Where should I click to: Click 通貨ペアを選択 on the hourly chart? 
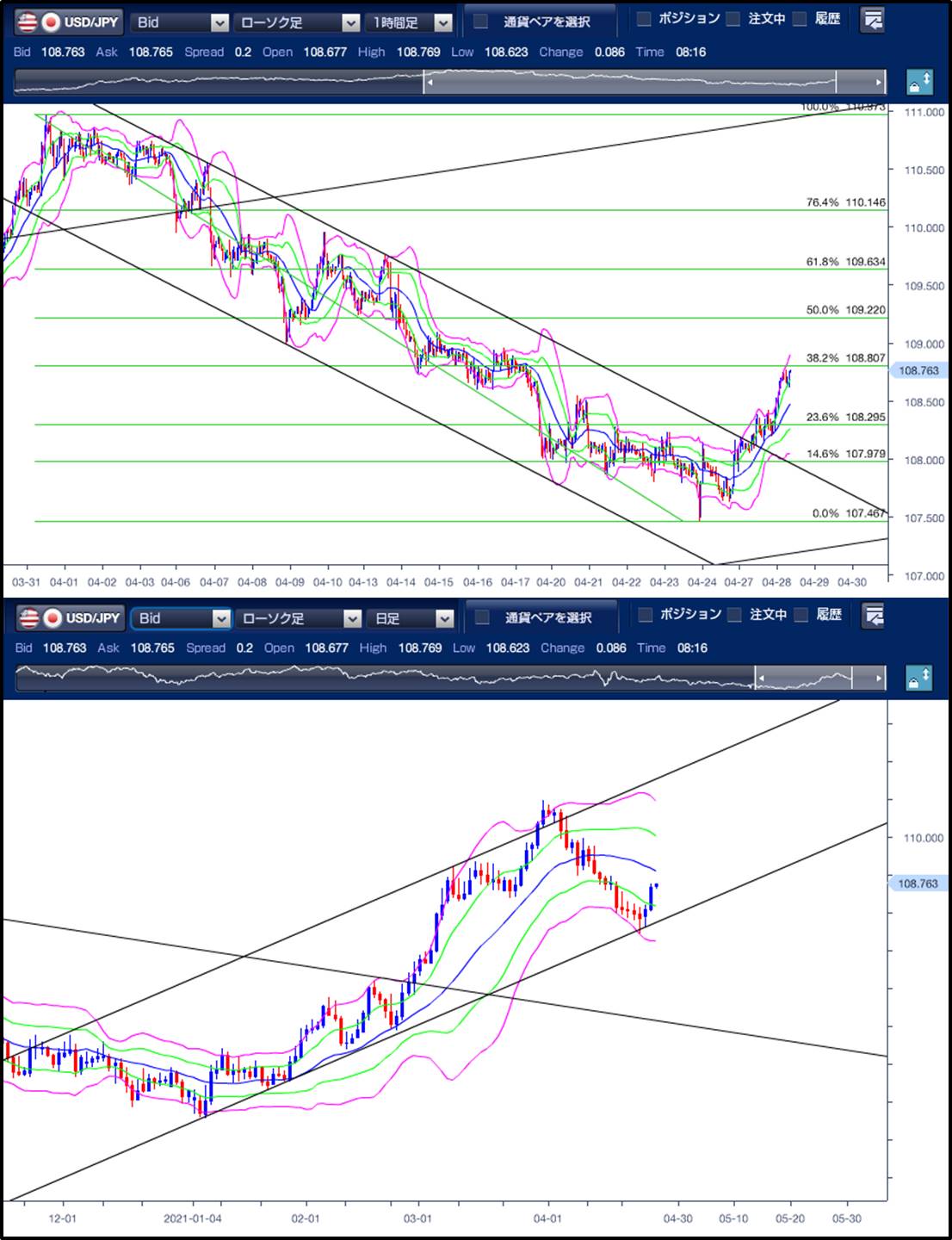tap(539, 22)
